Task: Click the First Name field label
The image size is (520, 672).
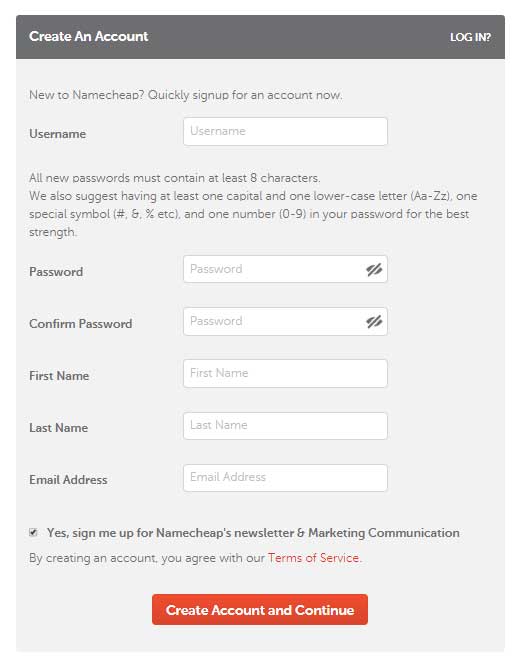Action: 59,376
